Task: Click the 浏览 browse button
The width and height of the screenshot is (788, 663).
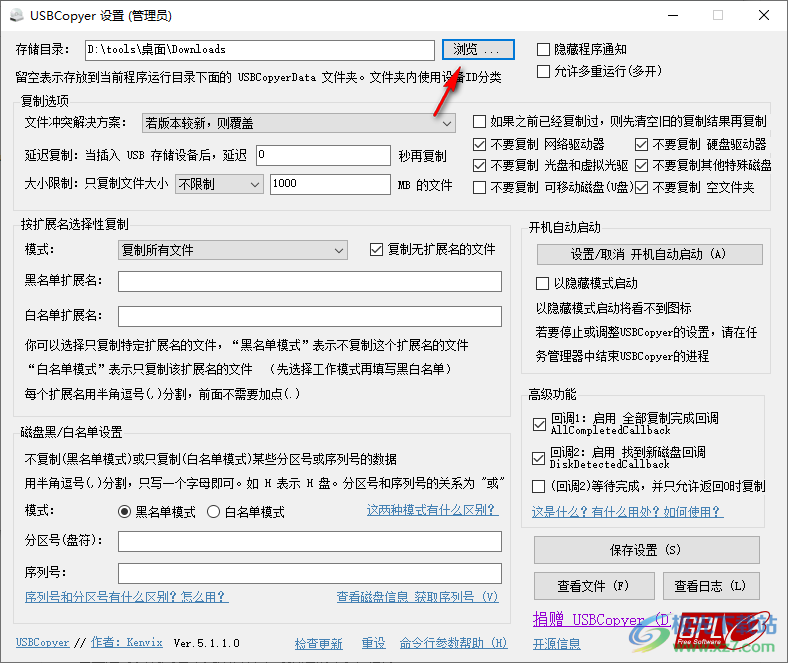Action: point(478,49)
